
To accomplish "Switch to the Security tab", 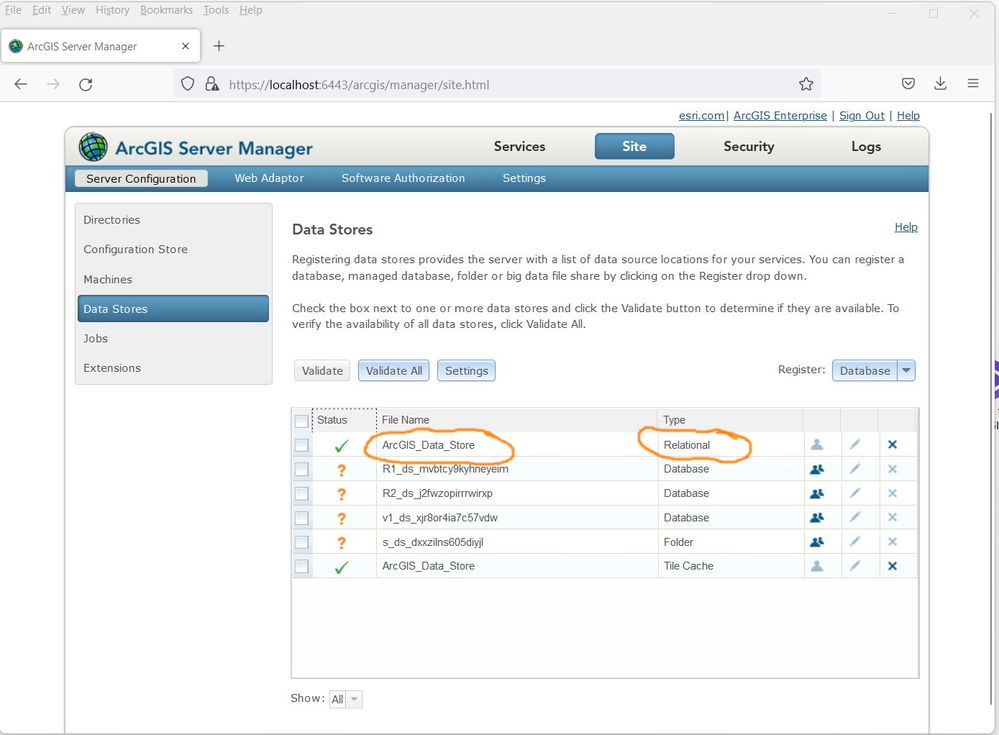I will click(x=748, y=146).
